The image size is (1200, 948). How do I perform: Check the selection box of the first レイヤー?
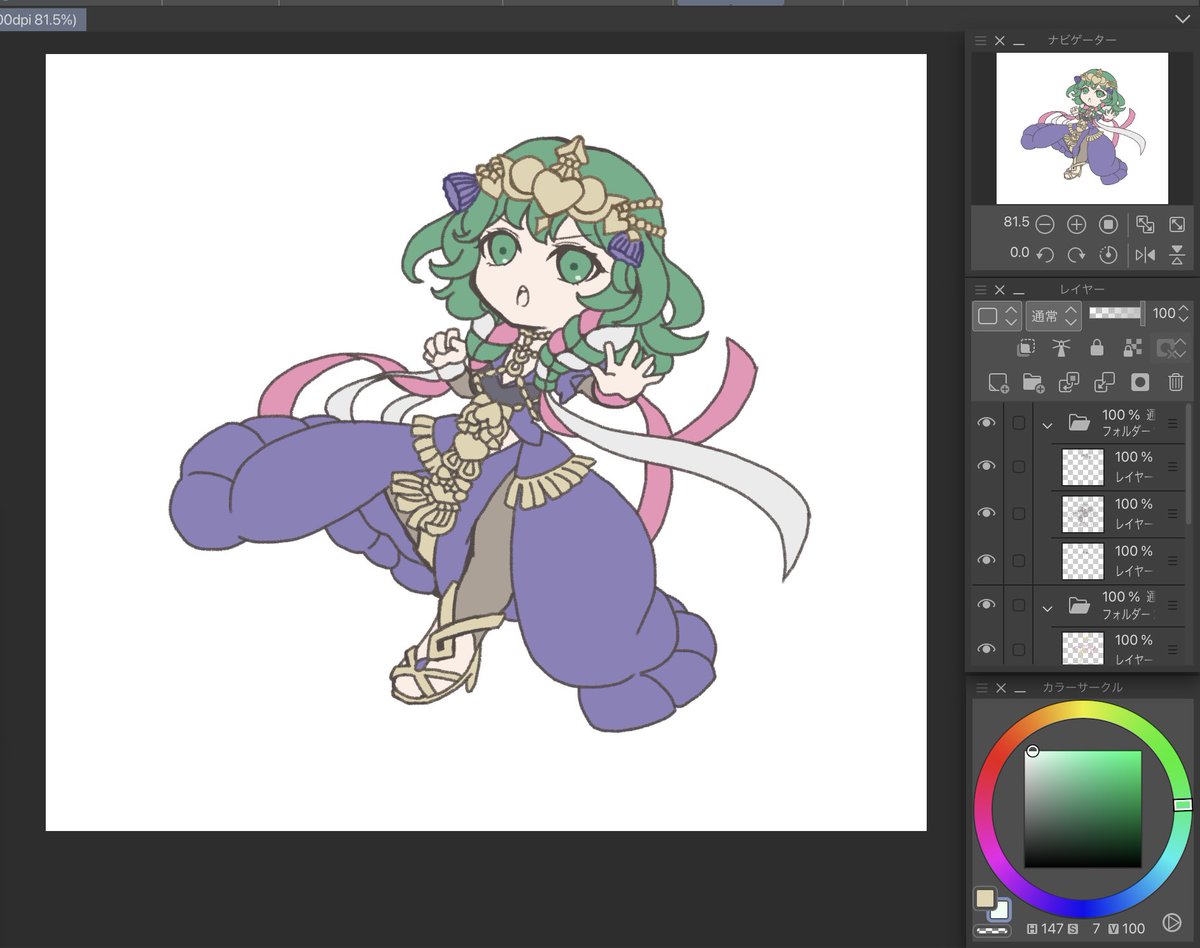[x=1018, y=466]
